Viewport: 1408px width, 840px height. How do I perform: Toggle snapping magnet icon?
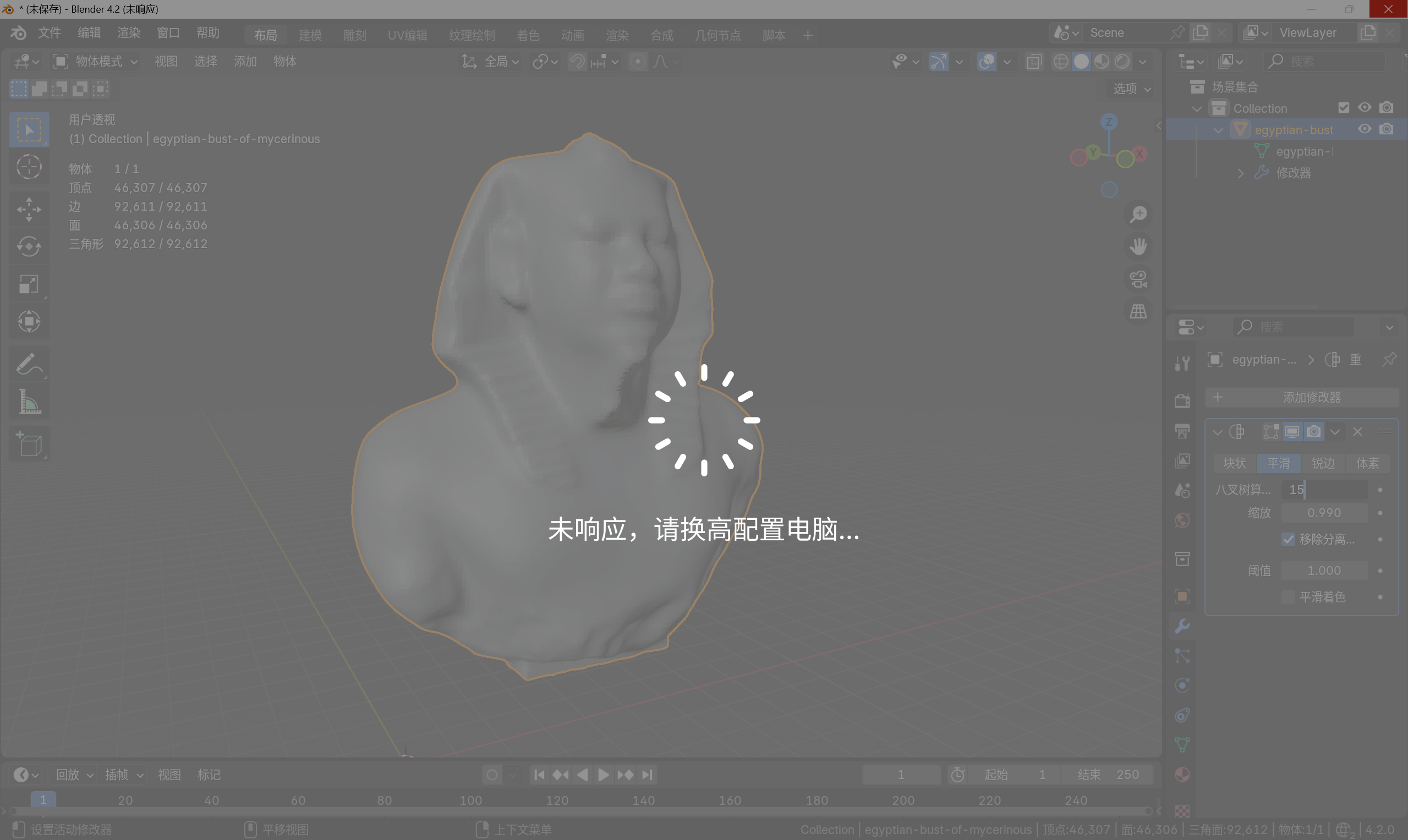coord(578,61)
